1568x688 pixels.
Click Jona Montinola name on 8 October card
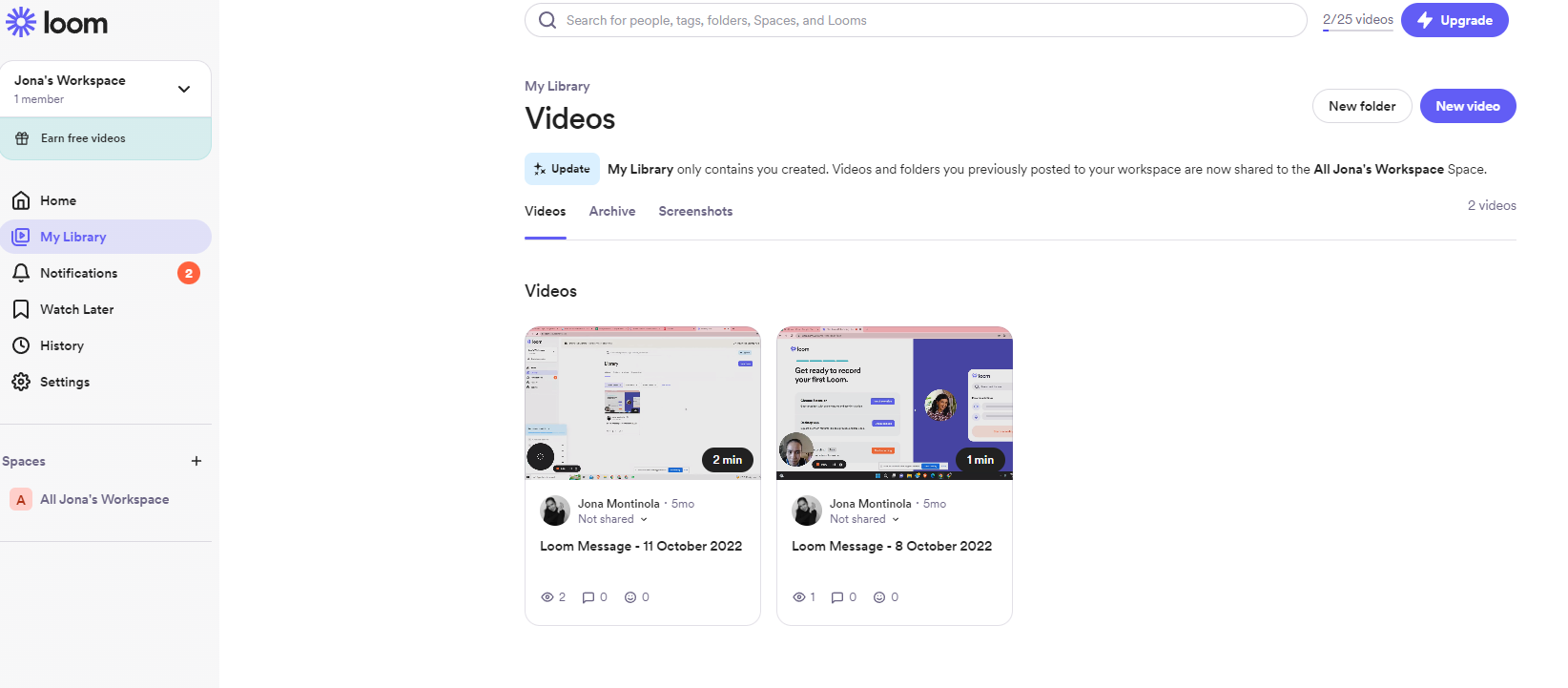[871, 504]
